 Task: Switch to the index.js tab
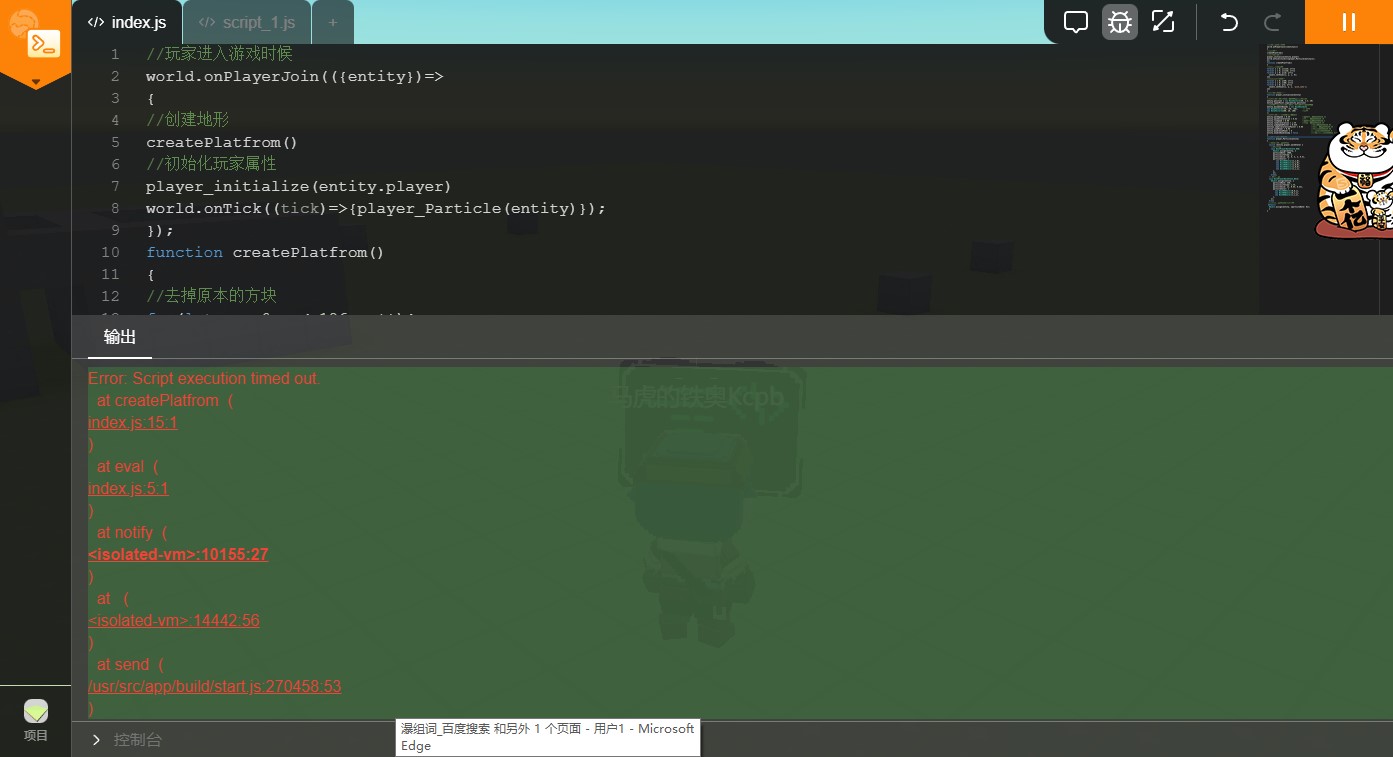pos(127,22)
